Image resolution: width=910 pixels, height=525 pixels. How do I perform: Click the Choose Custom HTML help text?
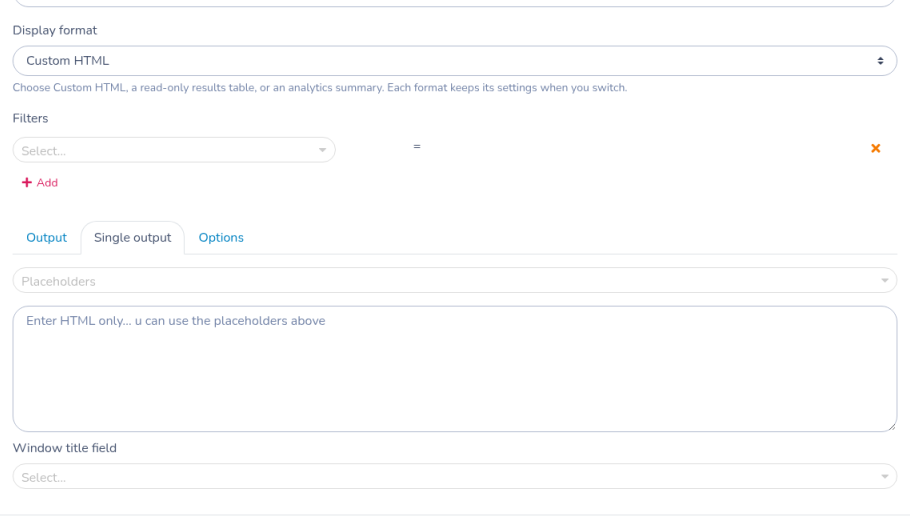pos(320,88)
